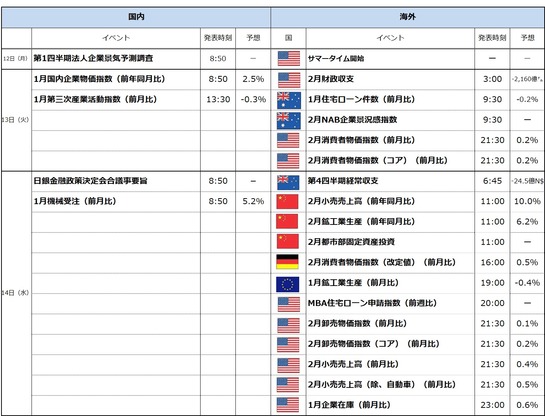Image resolution: width=545 pixels, height=416 pixels.
Task: Click the EU flag beside 1月鉱工業生産（前月比）
Action: coord(287,284)
